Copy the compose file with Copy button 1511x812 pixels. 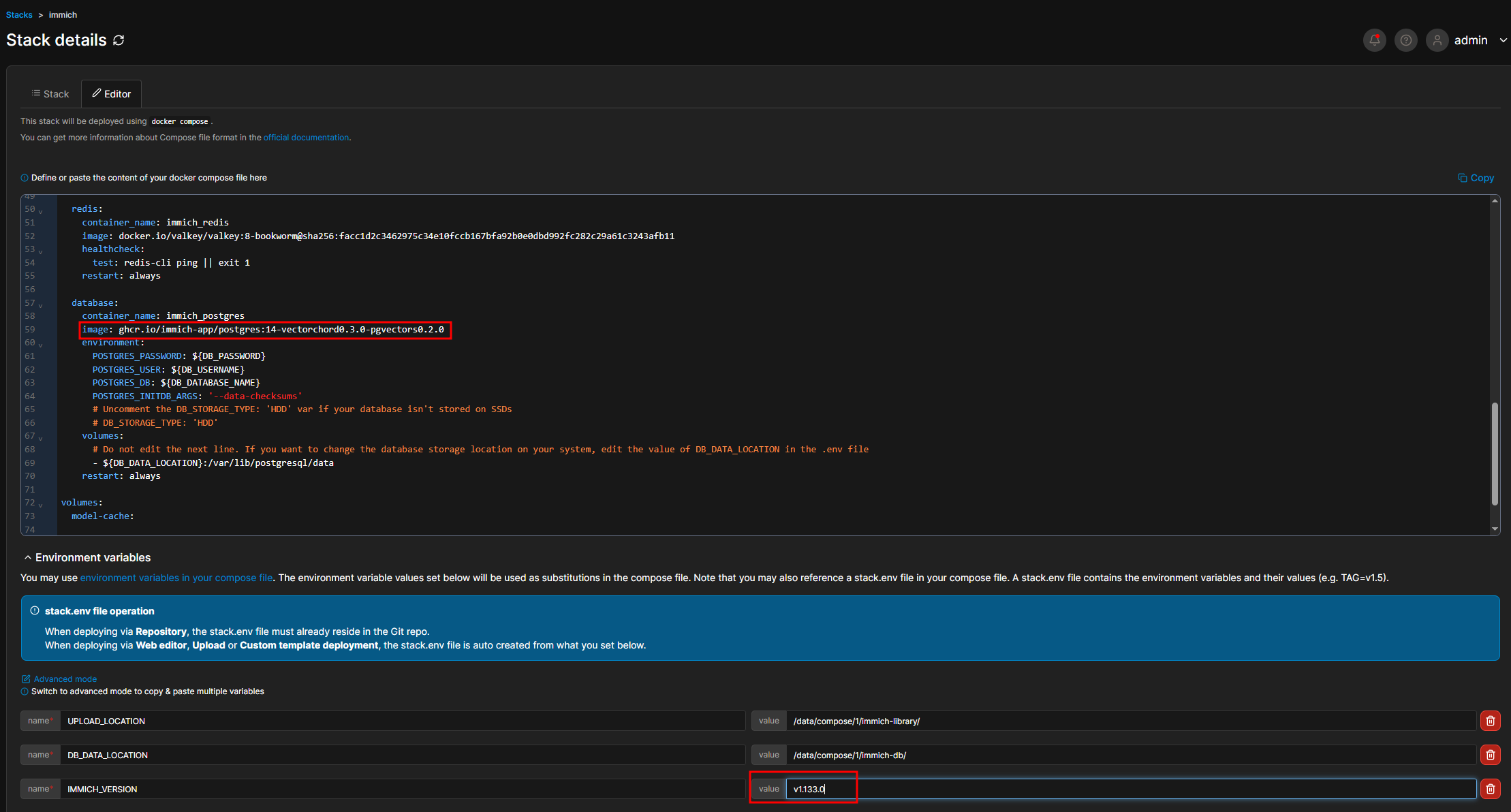(1476, 178)
